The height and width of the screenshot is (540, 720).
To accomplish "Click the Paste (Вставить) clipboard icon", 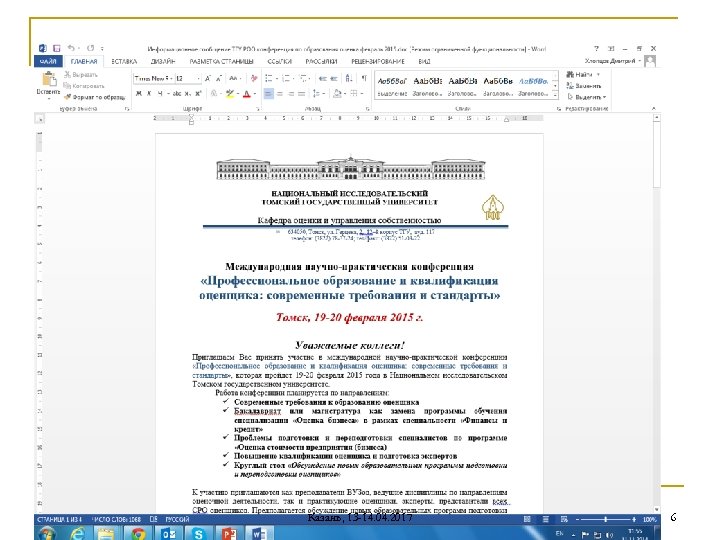I will click(48, 79).
